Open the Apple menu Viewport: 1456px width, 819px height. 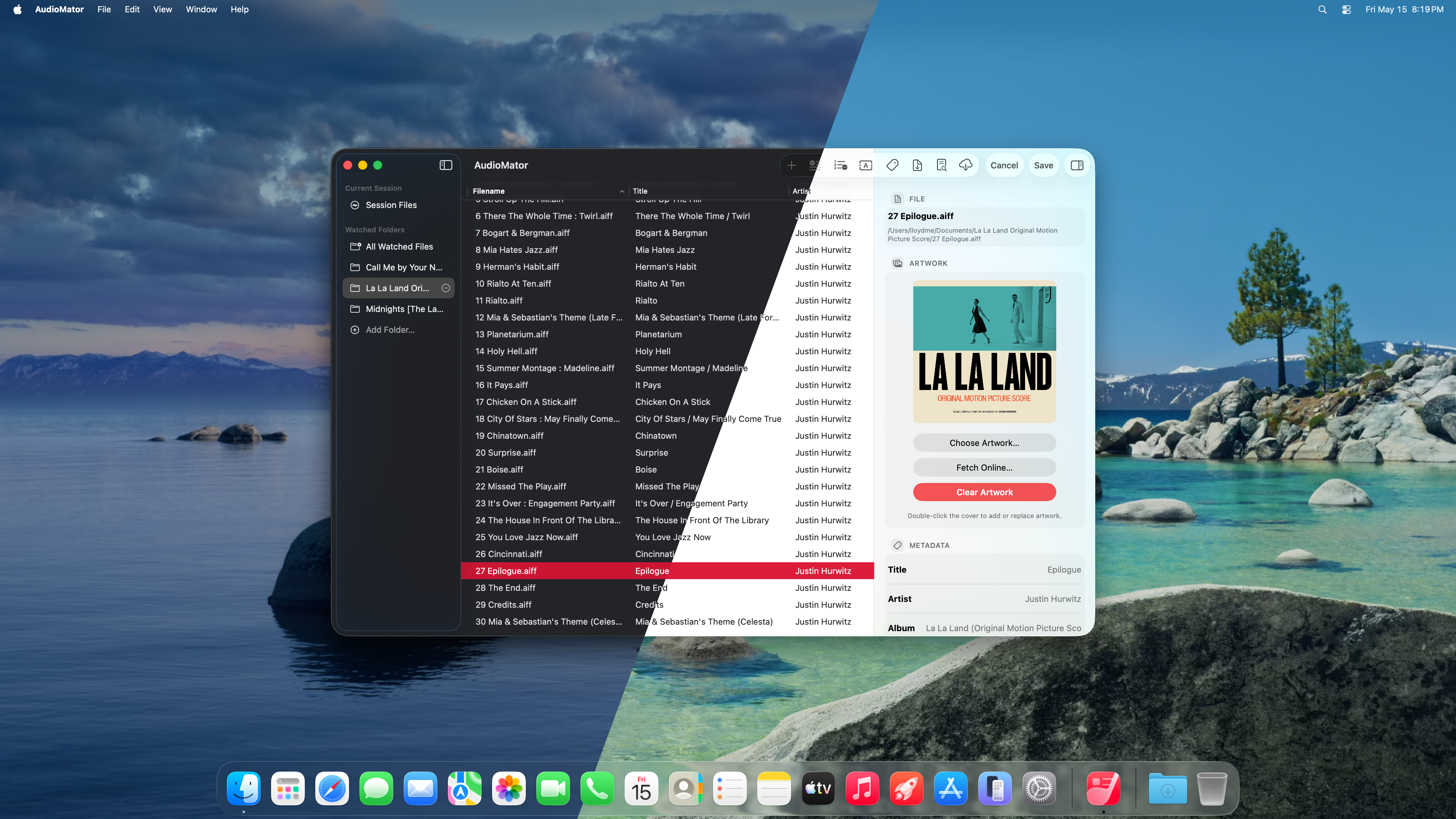tap(17, 9)
